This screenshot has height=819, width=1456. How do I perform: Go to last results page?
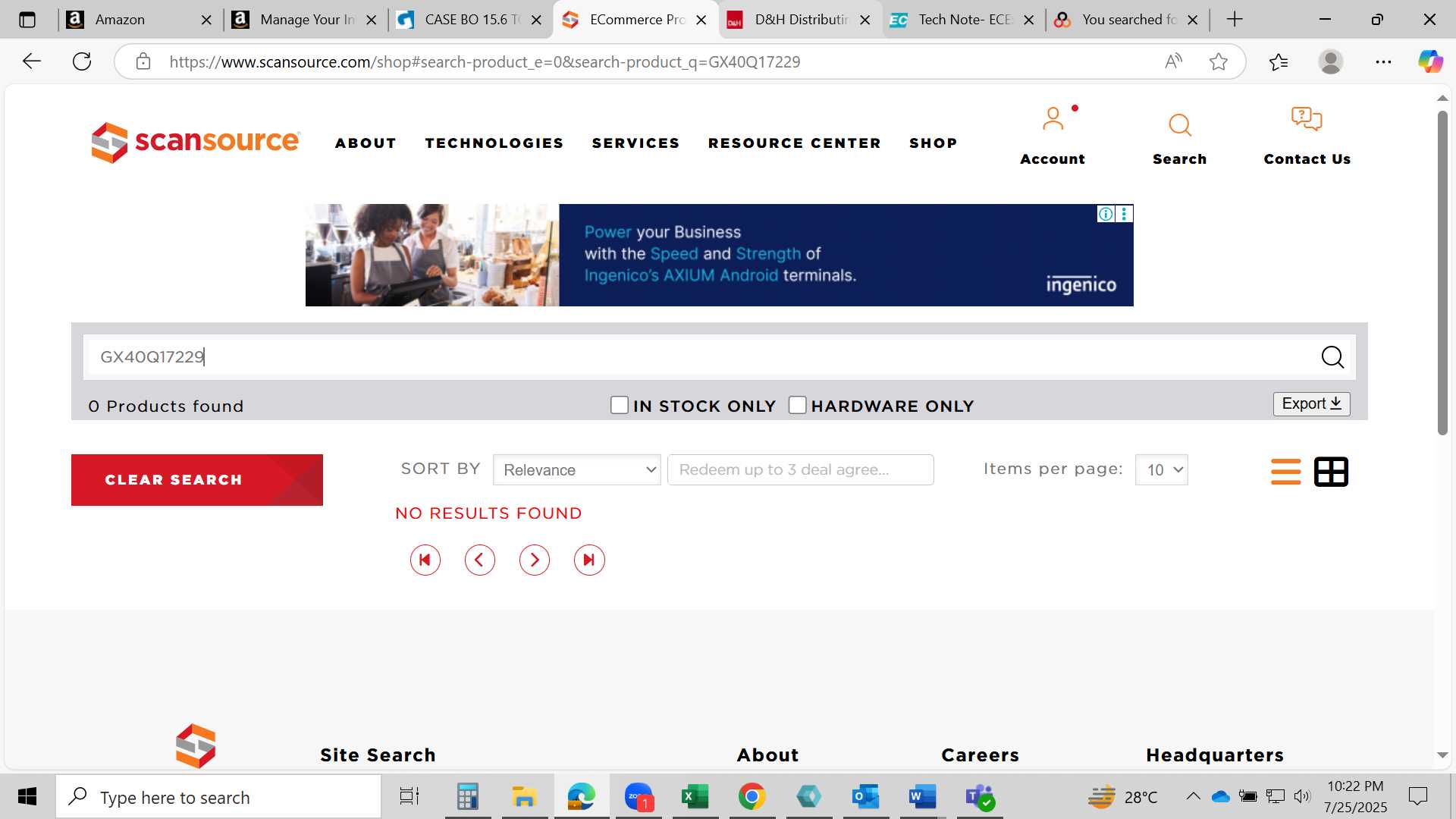point(589,560)
